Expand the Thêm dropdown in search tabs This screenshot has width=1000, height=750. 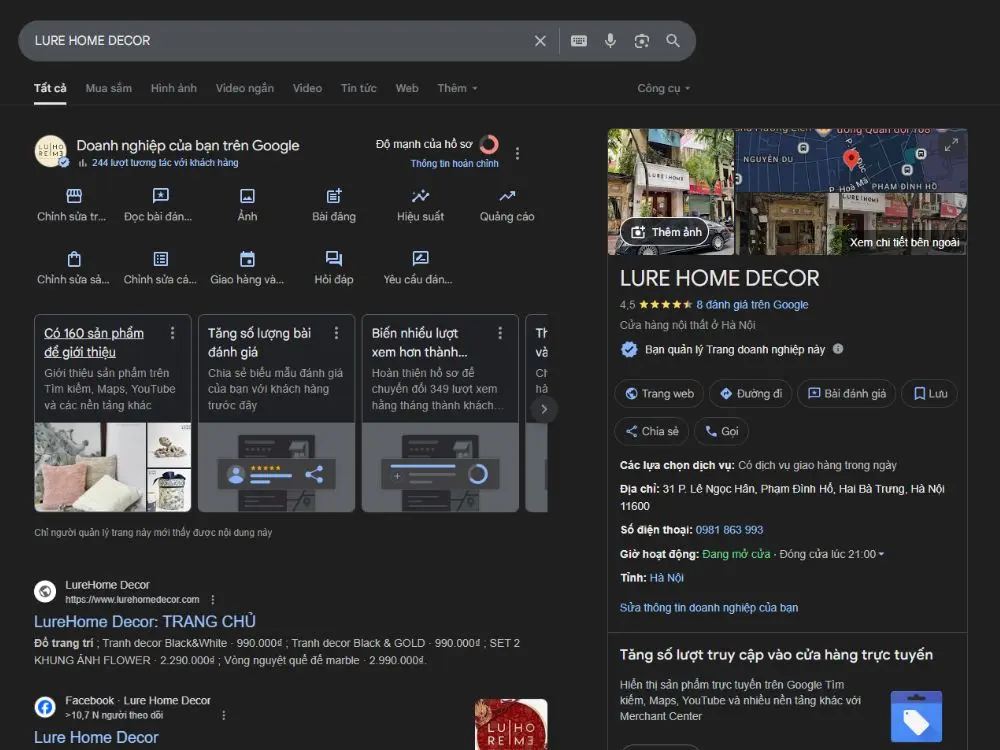457,88
